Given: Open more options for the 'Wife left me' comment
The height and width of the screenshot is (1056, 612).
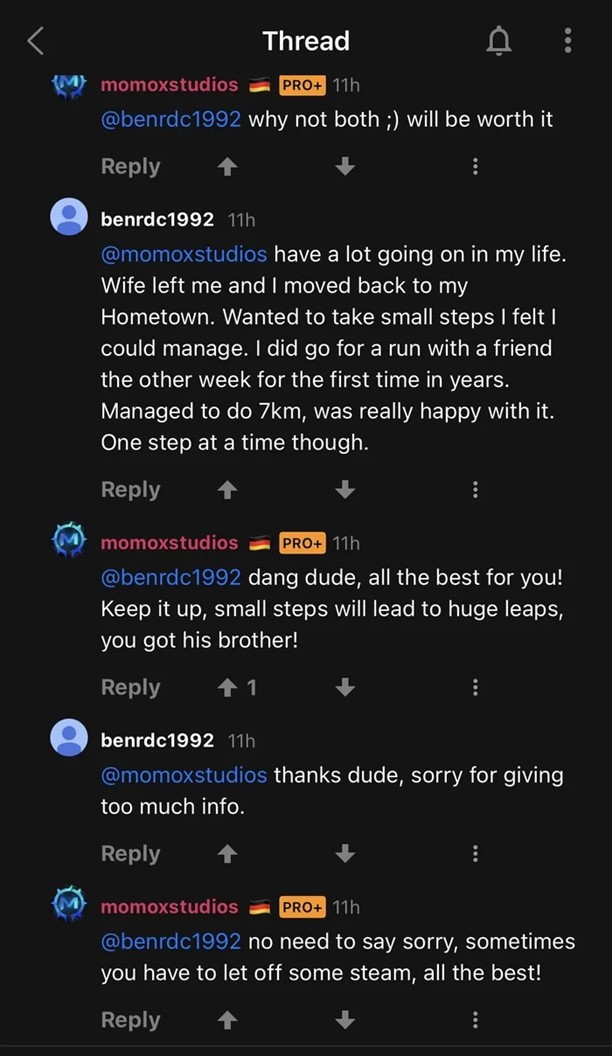Looking at the screenshot, I should tap(475, 490).
